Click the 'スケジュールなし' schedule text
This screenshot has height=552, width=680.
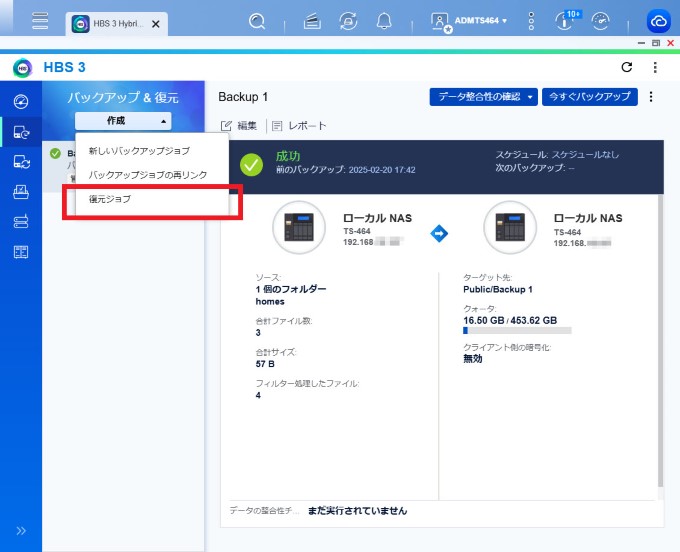585,154
